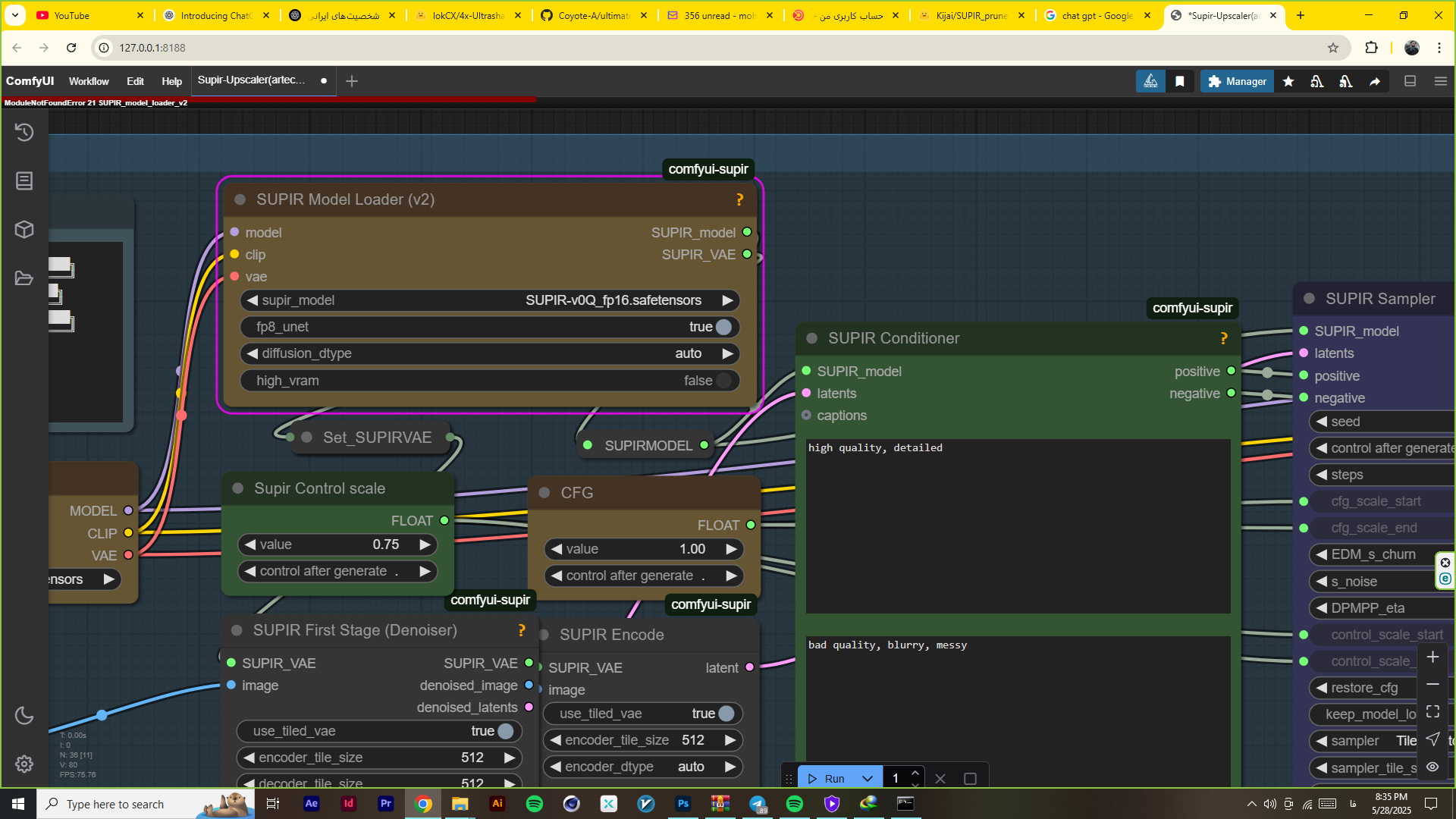Open the queue history sidebar icon
This screenshot has height=819, width=1456.
click(24, 132)
